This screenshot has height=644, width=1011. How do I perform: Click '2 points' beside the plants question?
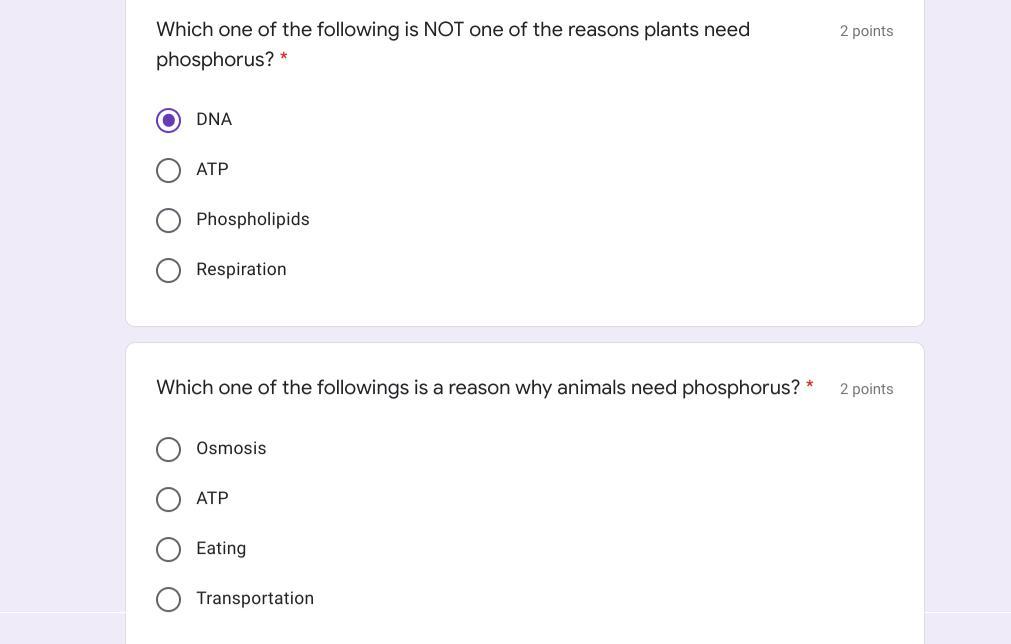coord(866,31)
